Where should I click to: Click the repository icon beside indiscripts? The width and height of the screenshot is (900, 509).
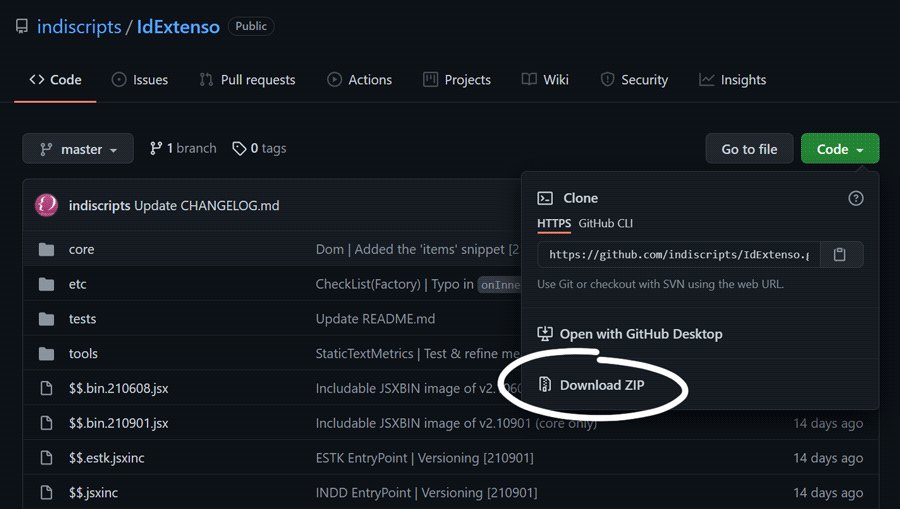22,27
